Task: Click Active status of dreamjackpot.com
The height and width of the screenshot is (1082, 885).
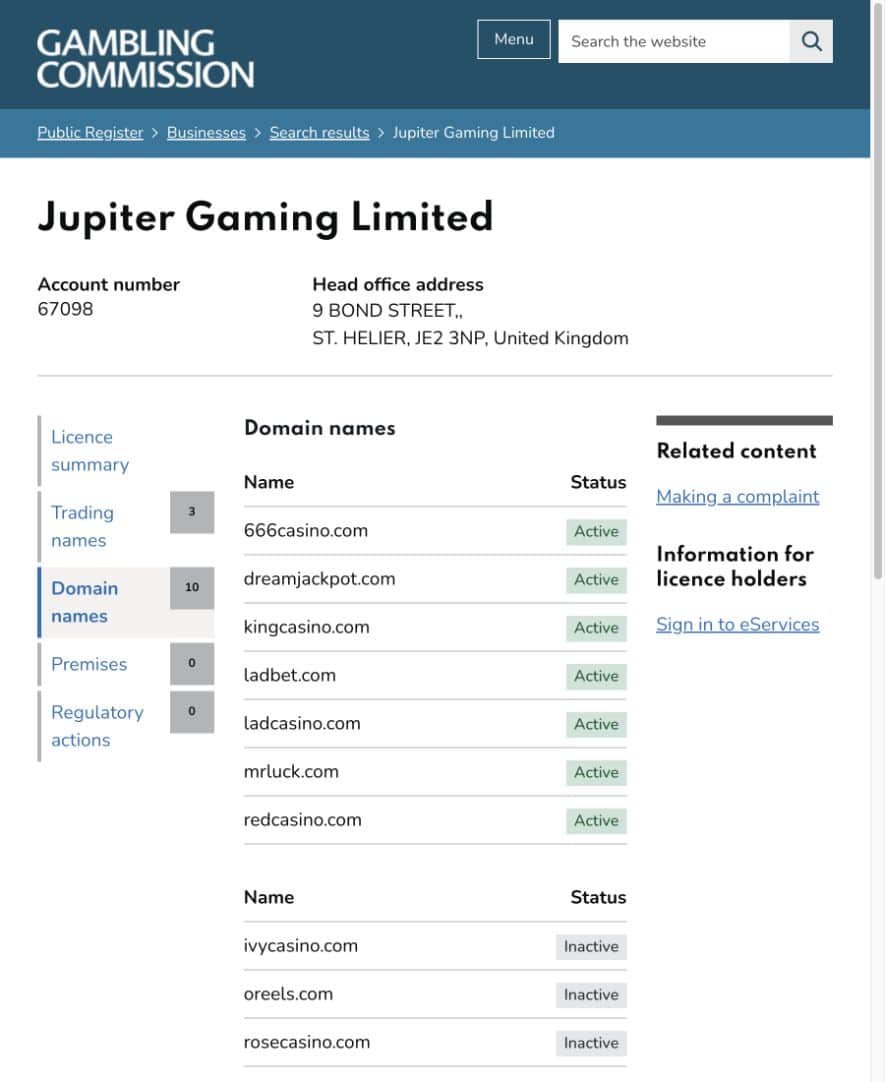Action: click(597, 580)
